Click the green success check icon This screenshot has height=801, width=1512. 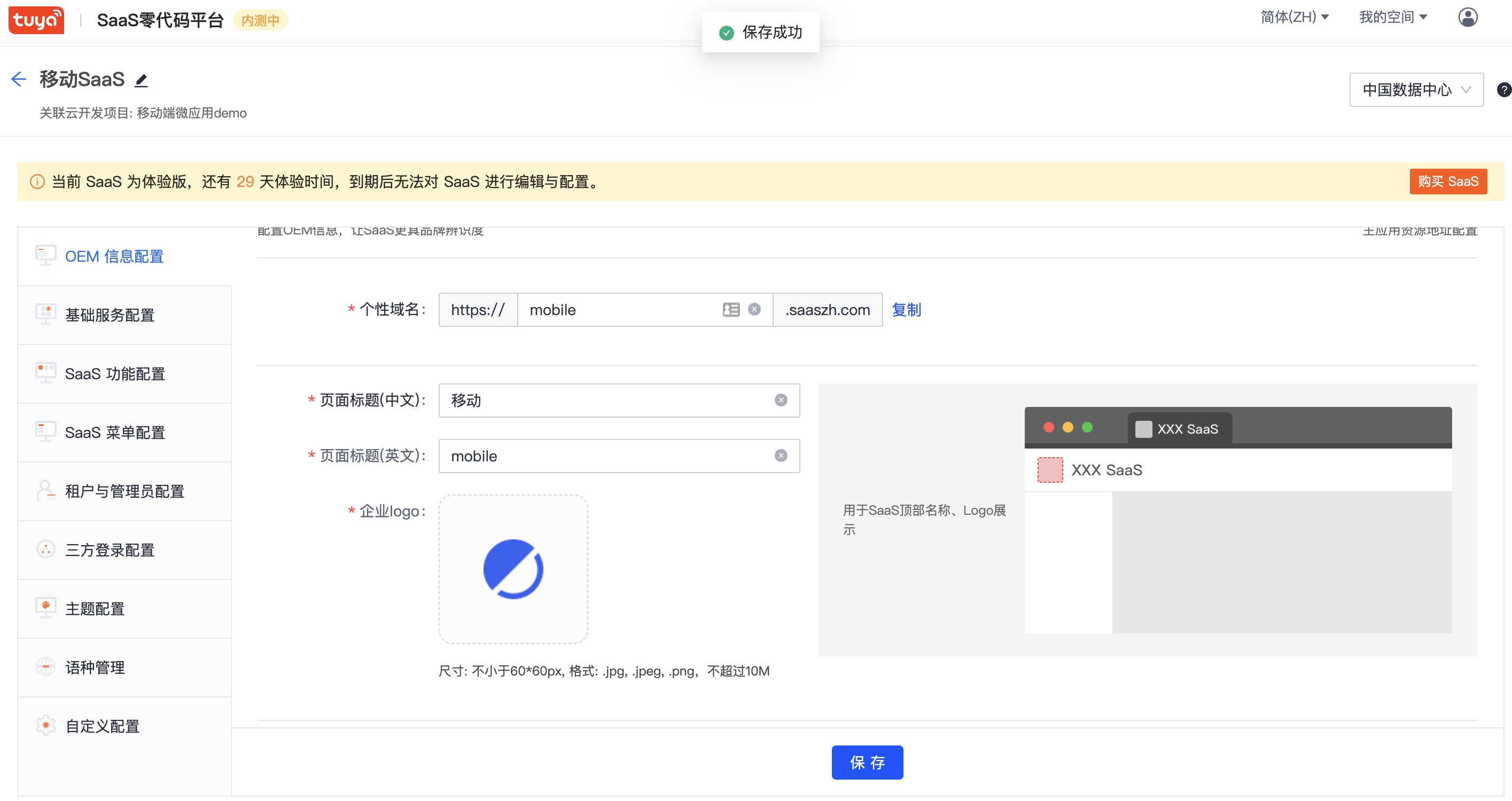[726, 33]
